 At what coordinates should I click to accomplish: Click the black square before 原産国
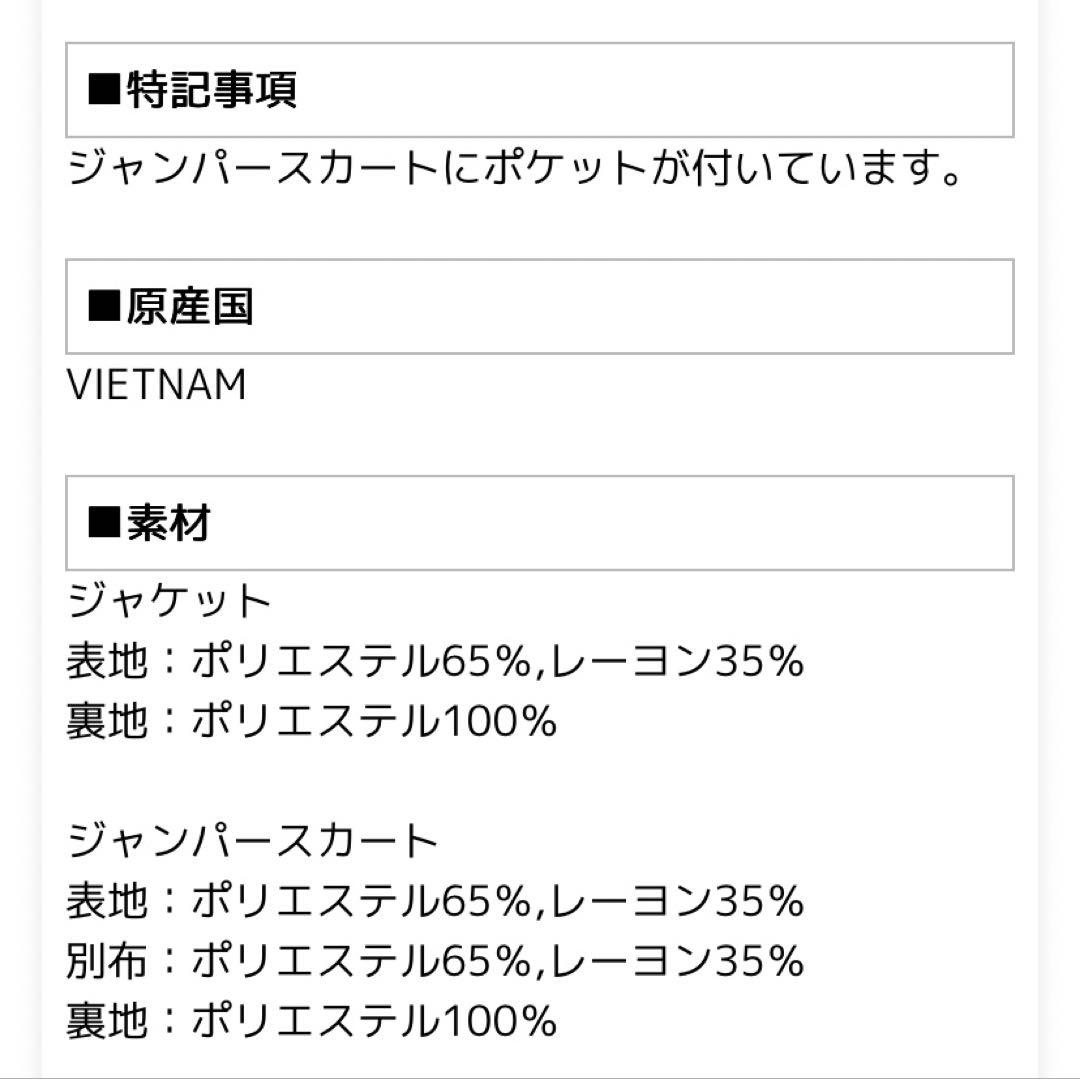coord(104,307)
